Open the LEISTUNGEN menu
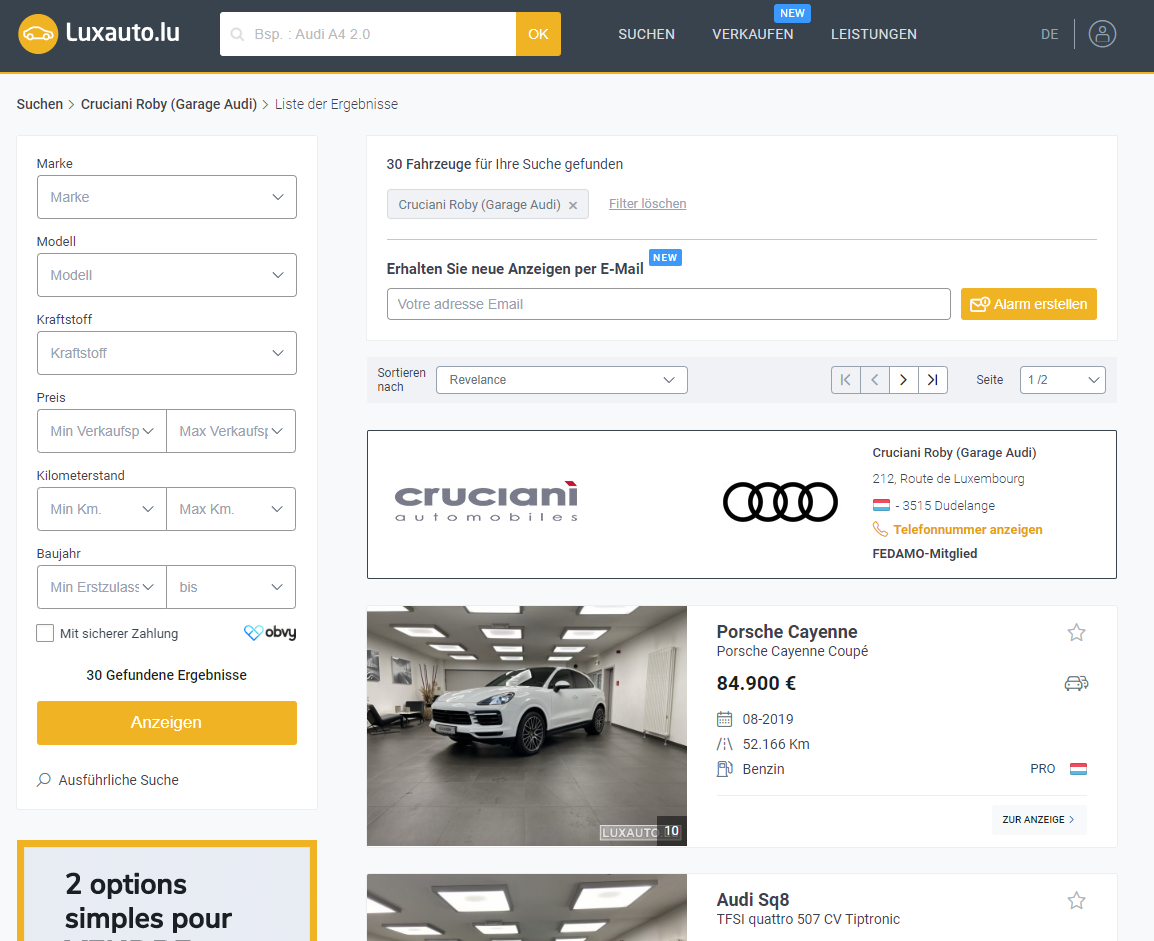Screen dimensions: 1154x941 (874, 34)
